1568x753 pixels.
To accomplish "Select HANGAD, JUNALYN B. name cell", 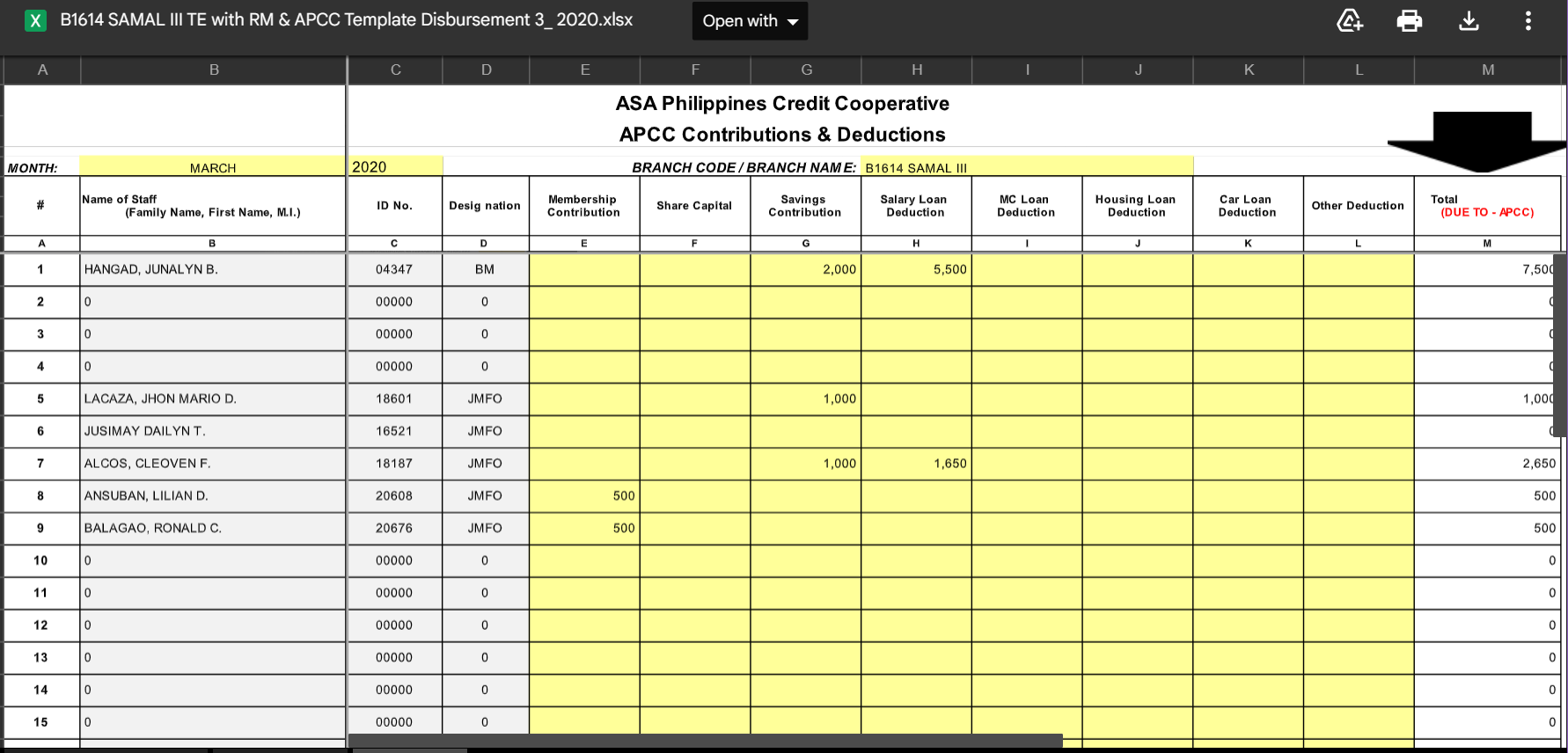I will click(x=212, y=269).
